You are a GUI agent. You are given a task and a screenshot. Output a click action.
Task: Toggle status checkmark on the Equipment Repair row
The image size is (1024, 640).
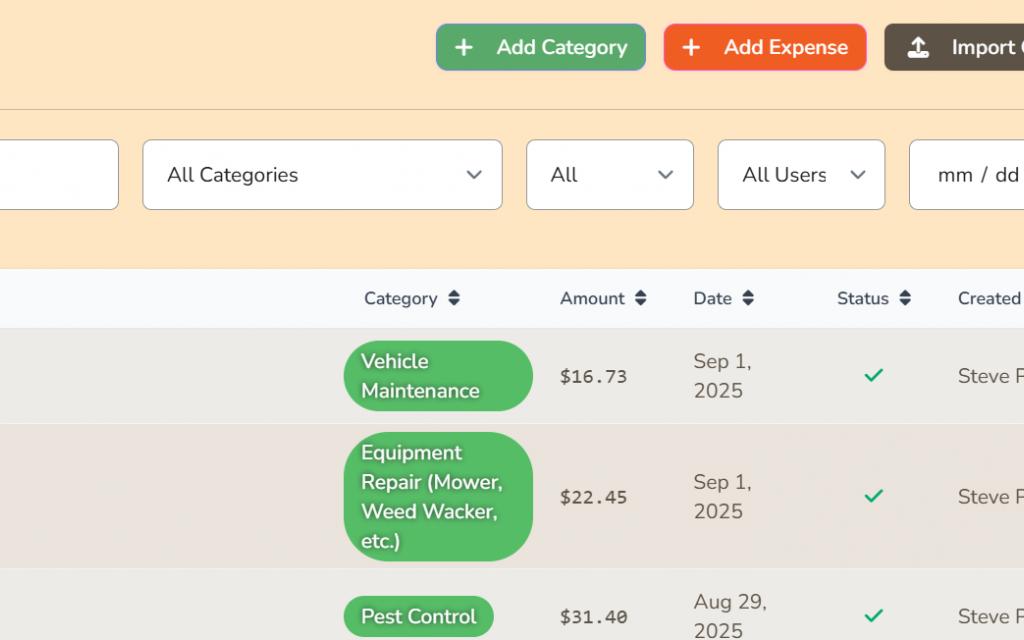coord(872,496)
